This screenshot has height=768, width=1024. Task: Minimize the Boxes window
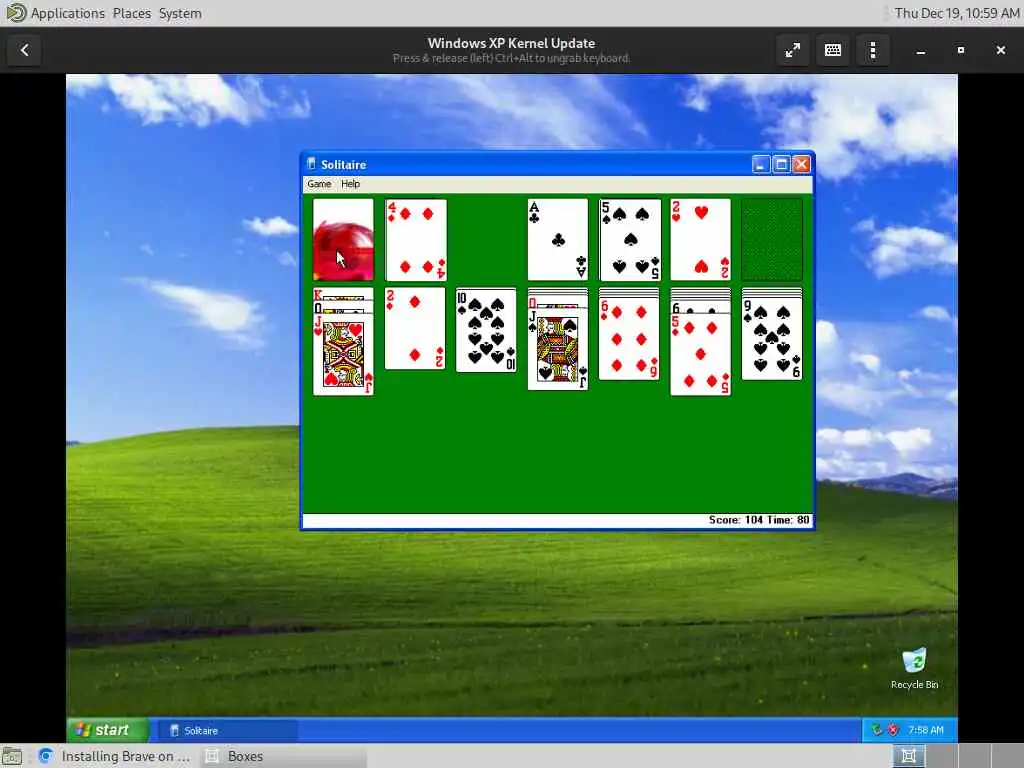(x=921, y=50)
